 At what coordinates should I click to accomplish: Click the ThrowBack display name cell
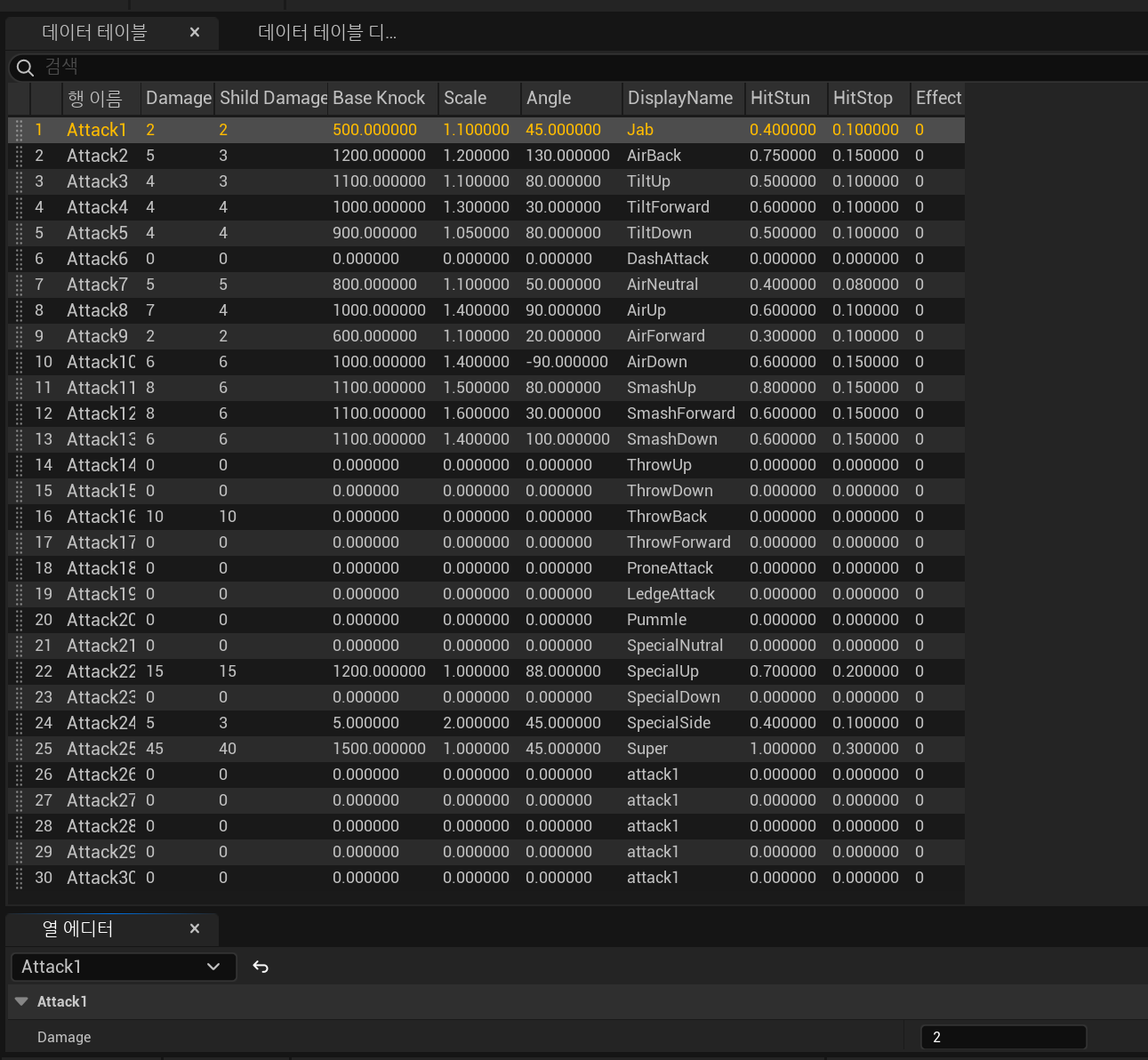coord(667,517)
